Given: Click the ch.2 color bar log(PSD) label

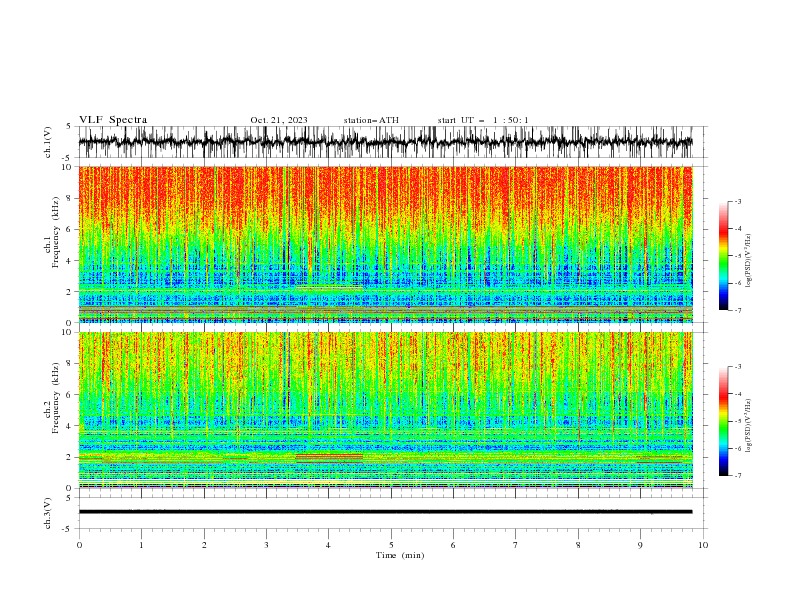Looking at the screenshot, I should pyautogui.click(x=748, y=426).
